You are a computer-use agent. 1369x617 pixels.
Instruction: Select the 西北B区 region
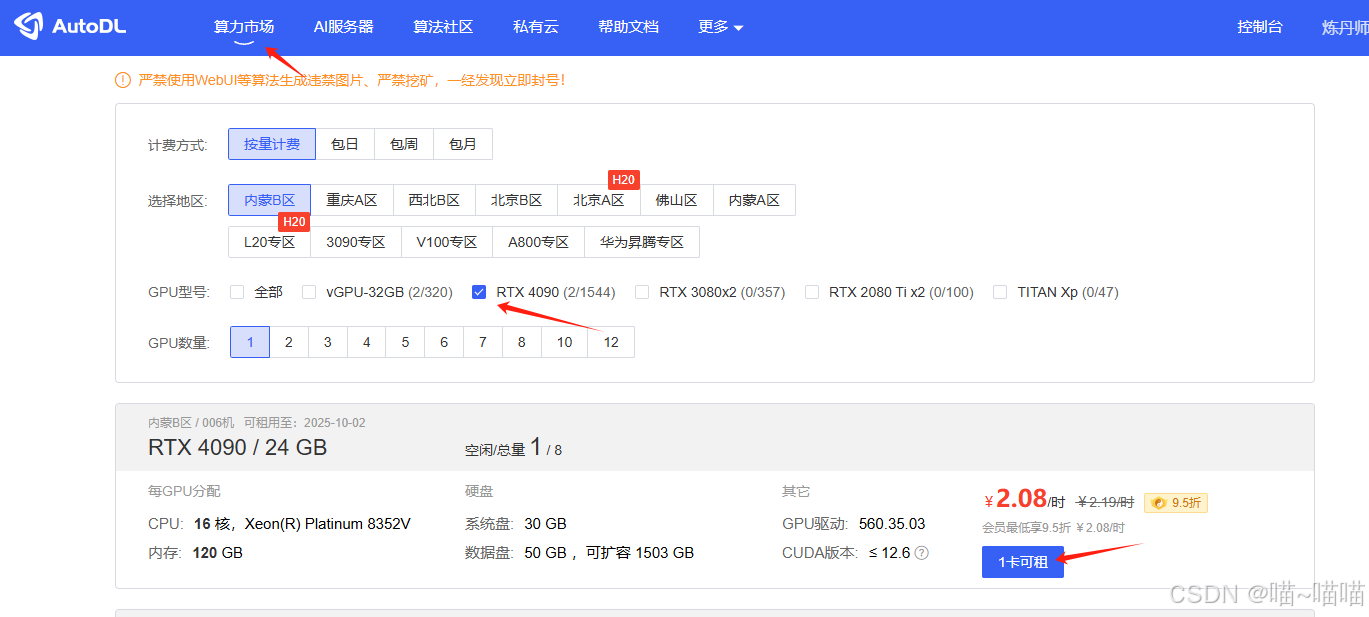click(434, 200)
